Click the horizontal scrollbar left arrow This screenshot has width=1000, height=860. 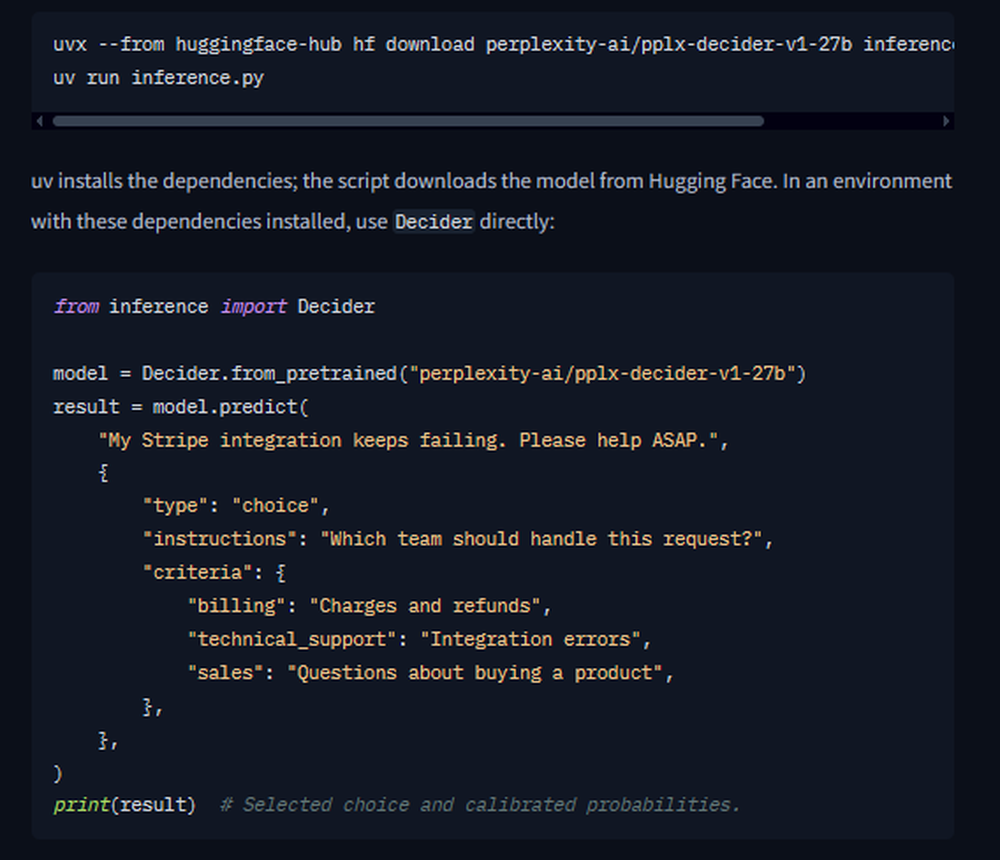point(40,121)
